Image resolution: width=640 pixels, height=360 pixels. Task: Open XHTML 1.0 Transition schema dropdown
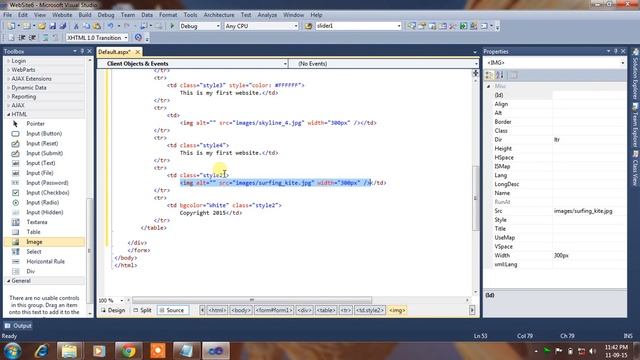coord(126,38)
